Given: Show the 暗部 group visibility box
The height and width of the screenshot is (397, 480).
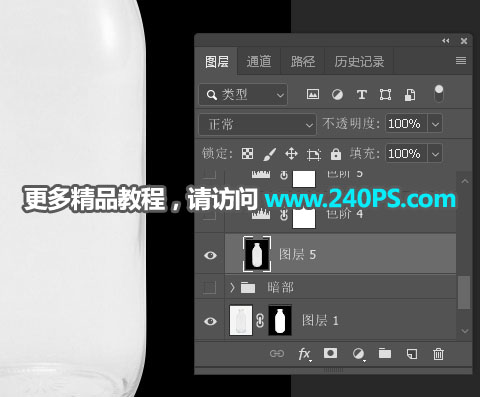Looking at the screenshot, I should pos(210,287).
